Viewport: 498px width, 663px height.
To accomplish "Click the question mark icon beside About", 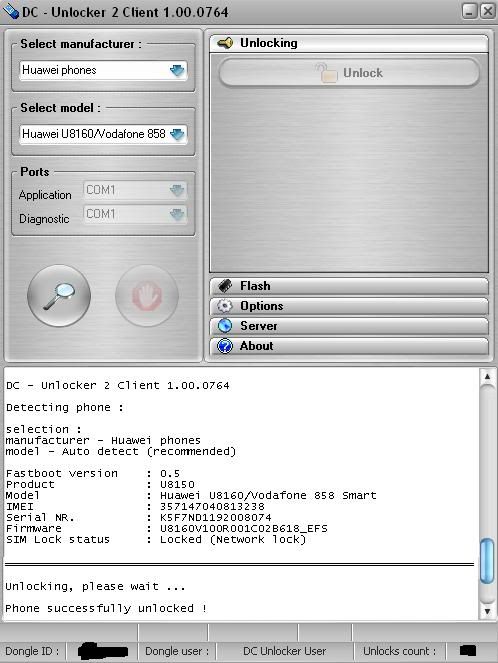I will (225, 346).
